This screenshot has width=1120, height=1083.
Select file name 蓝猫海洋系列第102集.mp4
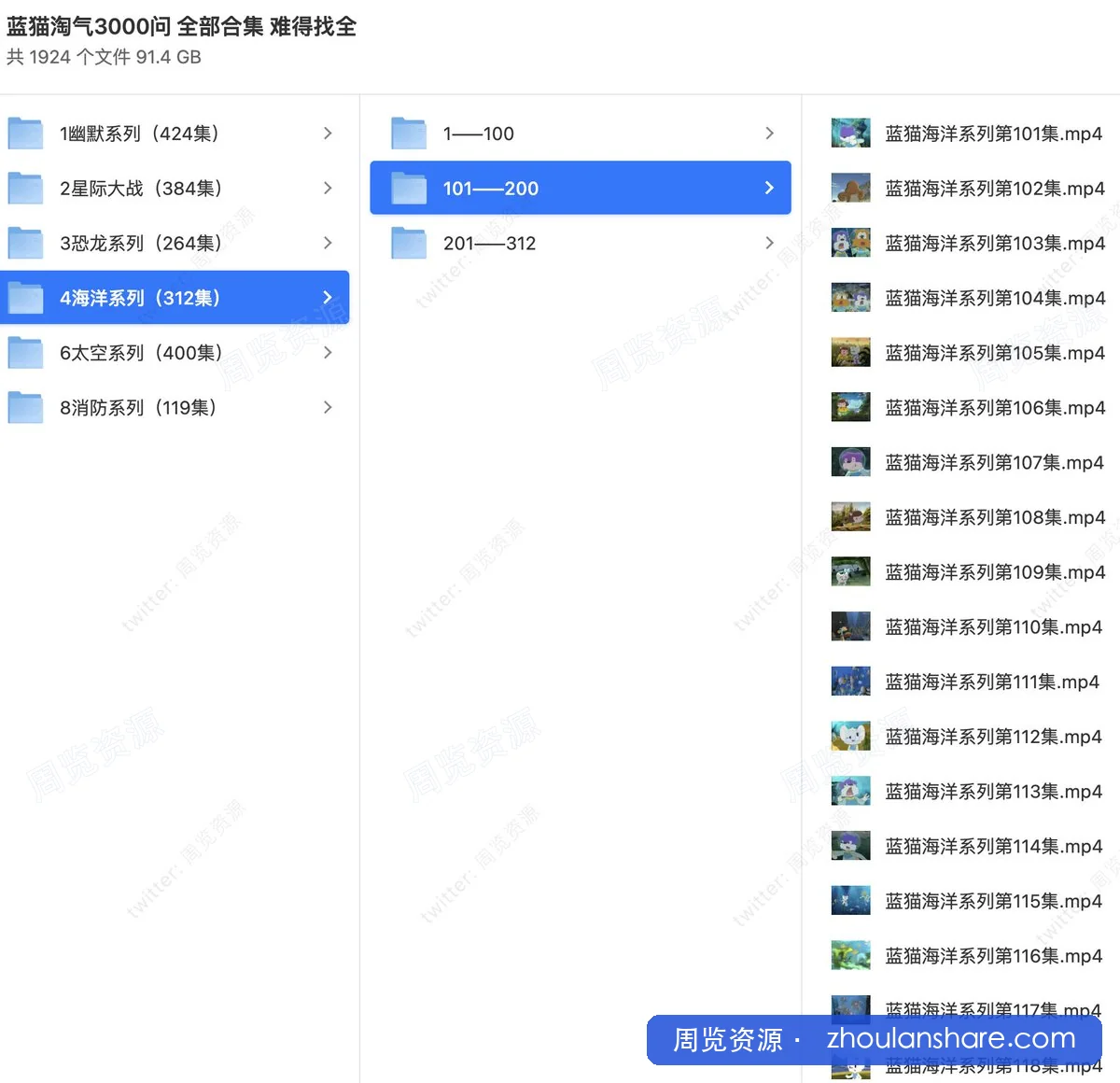click(995, 189)
